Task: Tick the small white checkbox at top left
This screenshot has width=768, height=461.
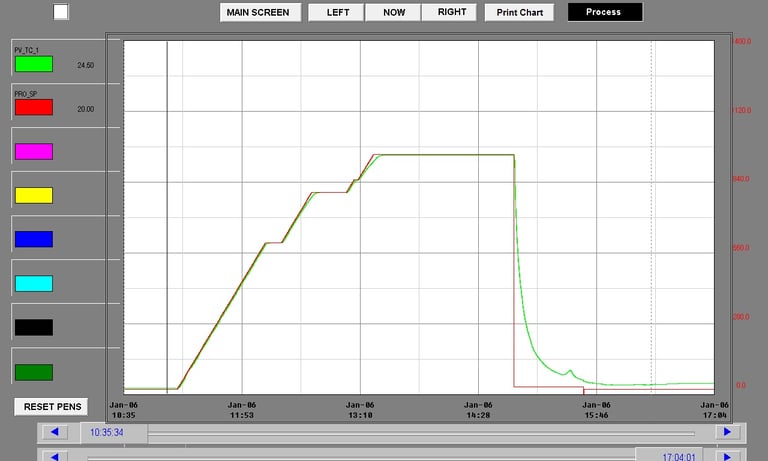Action: pyautogui.click(x=61, y=12)
